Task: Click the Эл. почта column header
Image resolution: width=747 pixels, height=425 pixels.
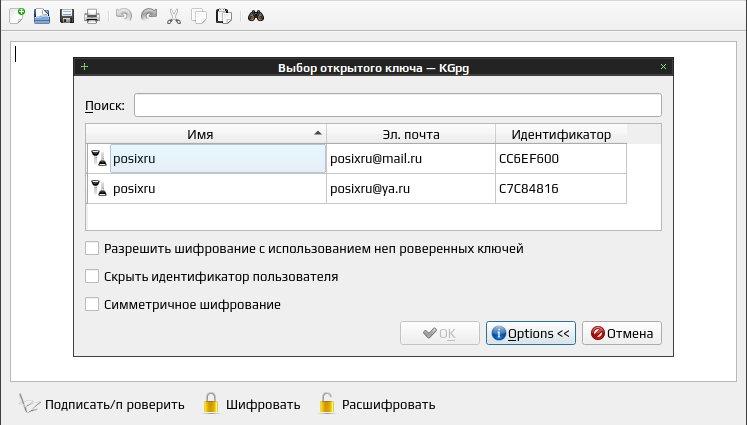Action: coord(411,134)
